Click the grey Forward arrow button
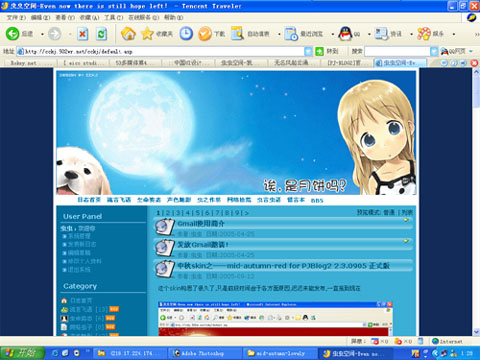 point(55,34)
